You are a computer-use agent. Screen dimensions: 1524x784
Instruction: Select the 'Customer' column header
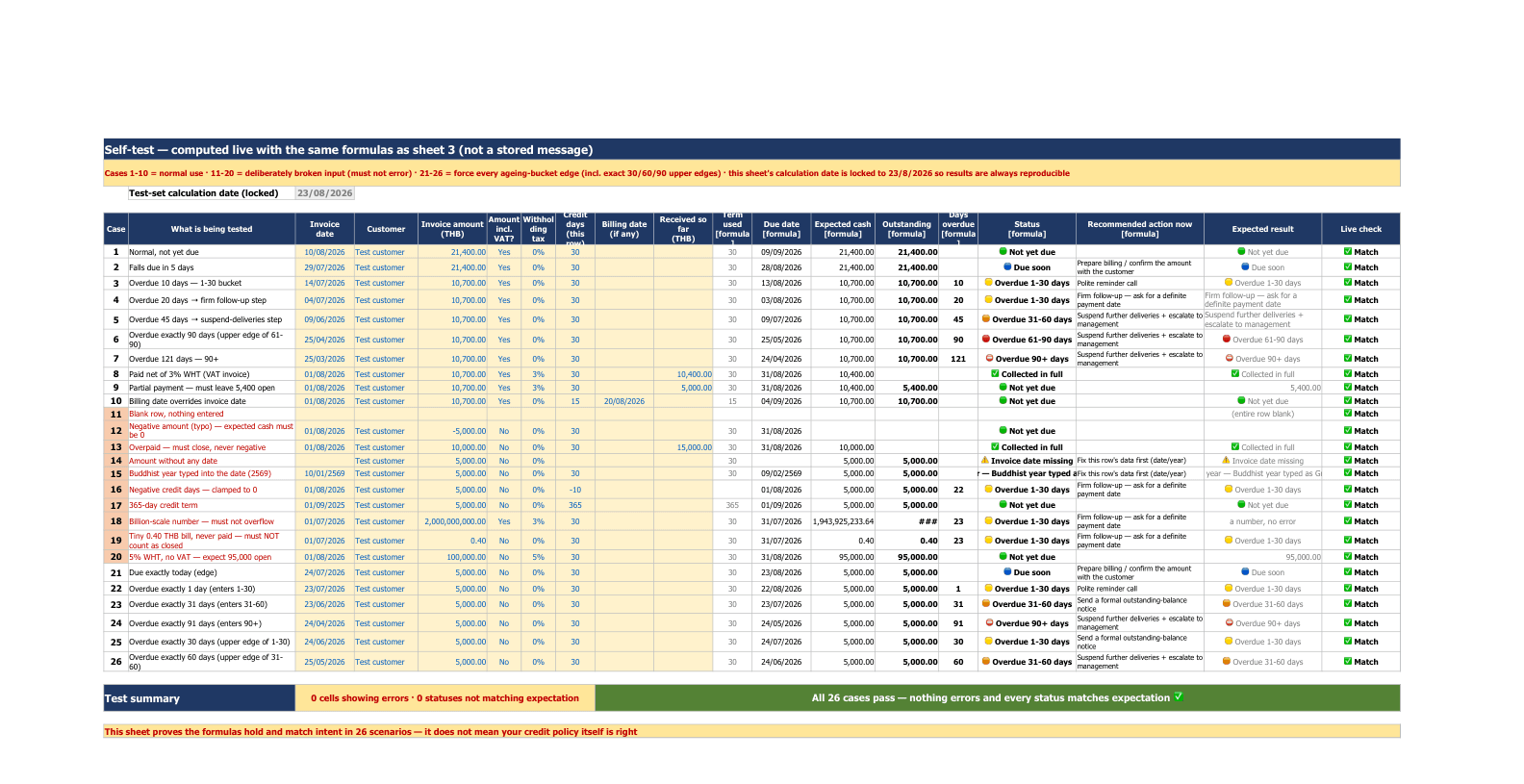(x=386, y=229)
